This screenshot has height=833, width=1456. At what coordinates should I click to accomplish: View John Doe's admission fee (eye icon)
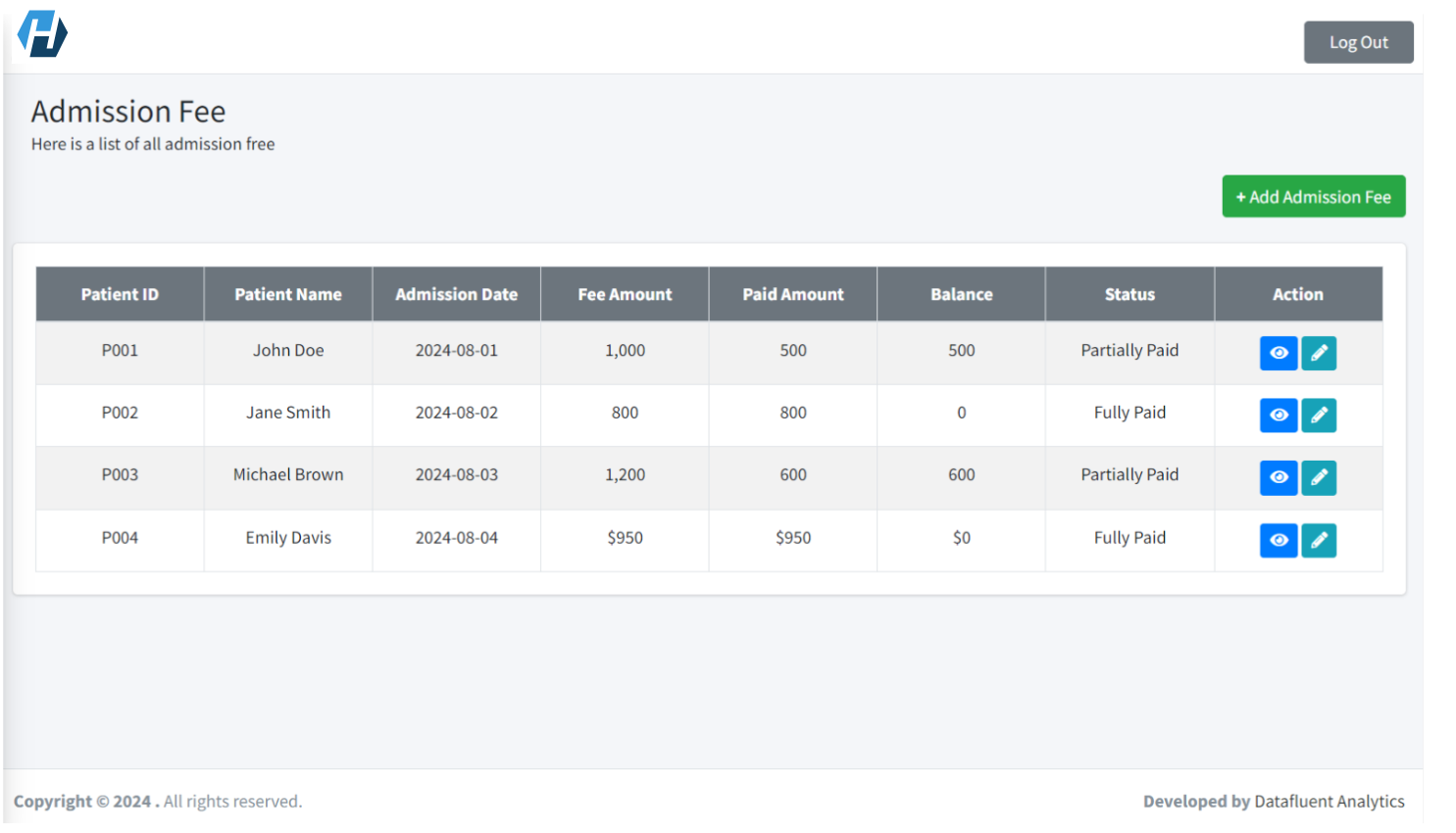click(1279, 353)
